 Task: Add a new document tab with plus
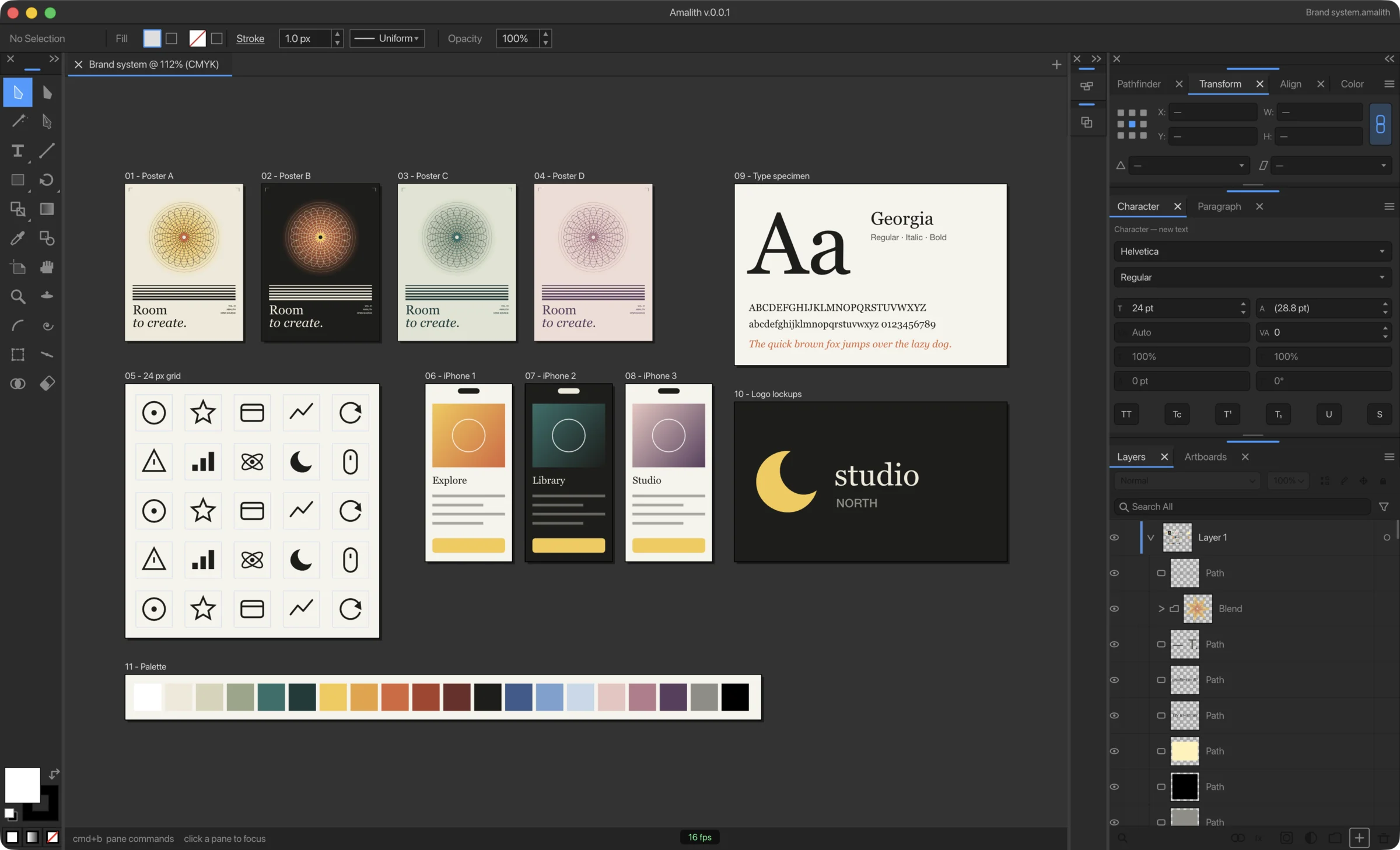(x=1056, y=65)
